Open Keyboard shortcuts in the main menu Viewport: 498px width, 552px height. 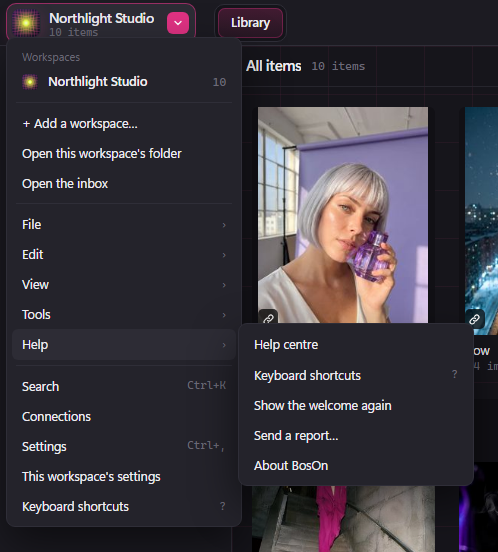[x=124, y=506]
